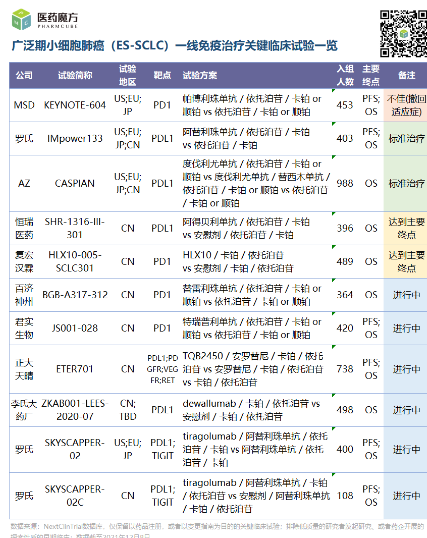
Task: Click the QR code image
Action: [403, 34]
